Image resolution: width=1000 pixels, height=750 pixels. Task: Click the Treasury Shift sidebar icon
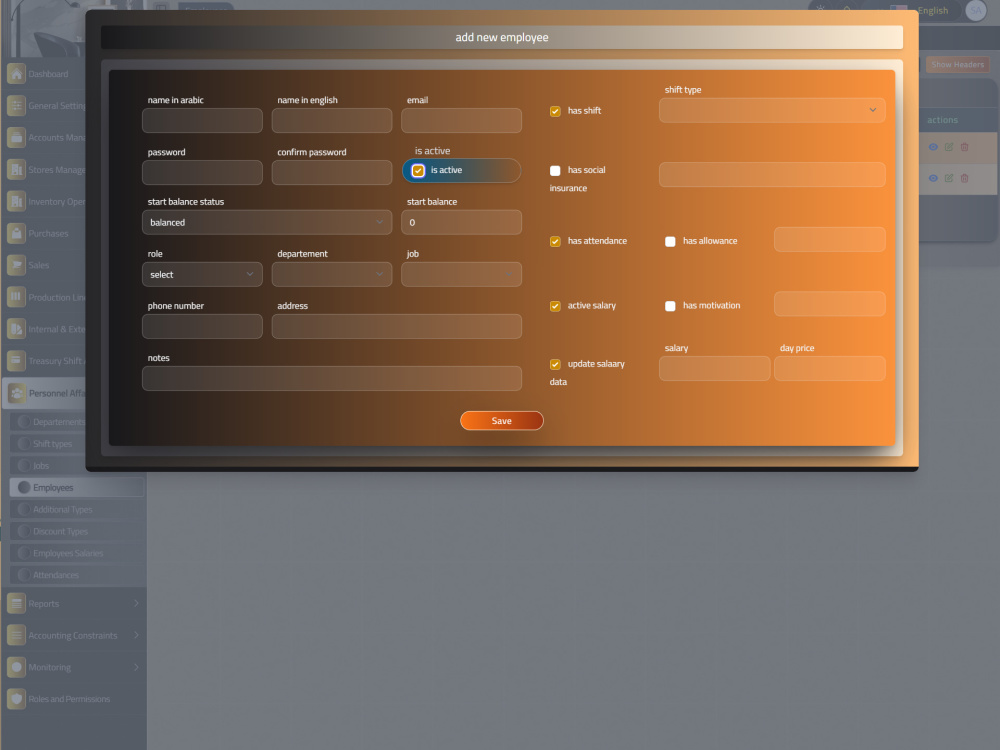pyautogui.click(x=17, y=361)
